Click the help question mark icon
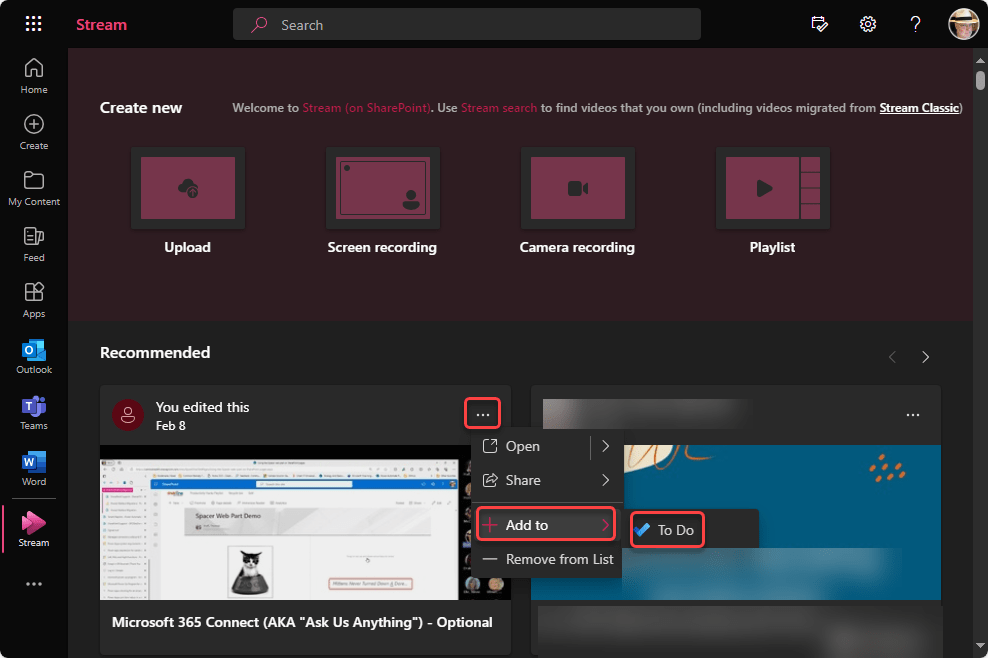Viewport: 988px width, 658px height. (915, 24)
